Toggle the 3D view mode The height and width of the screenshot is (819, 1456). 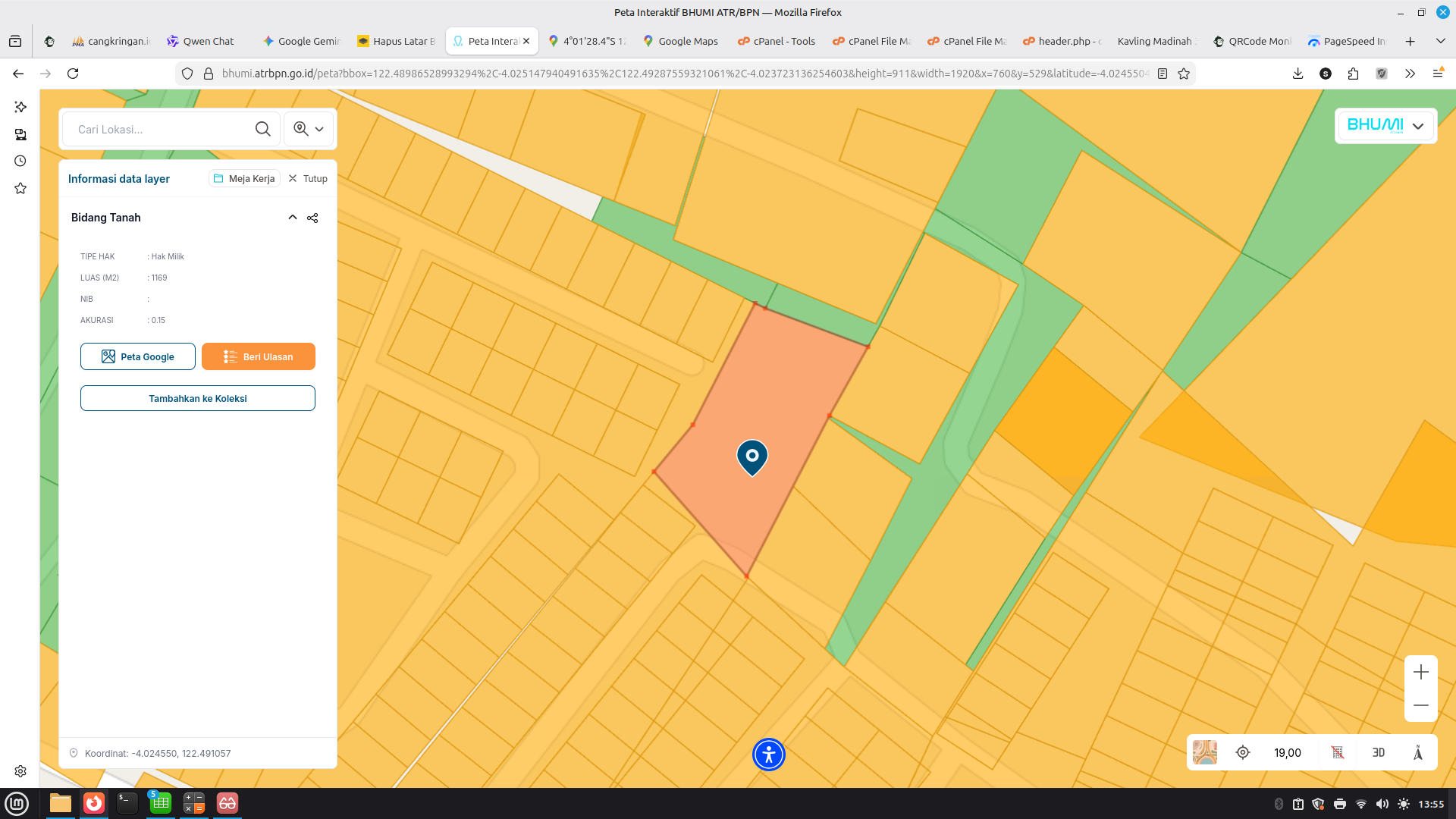click(x=1379, y=752)
